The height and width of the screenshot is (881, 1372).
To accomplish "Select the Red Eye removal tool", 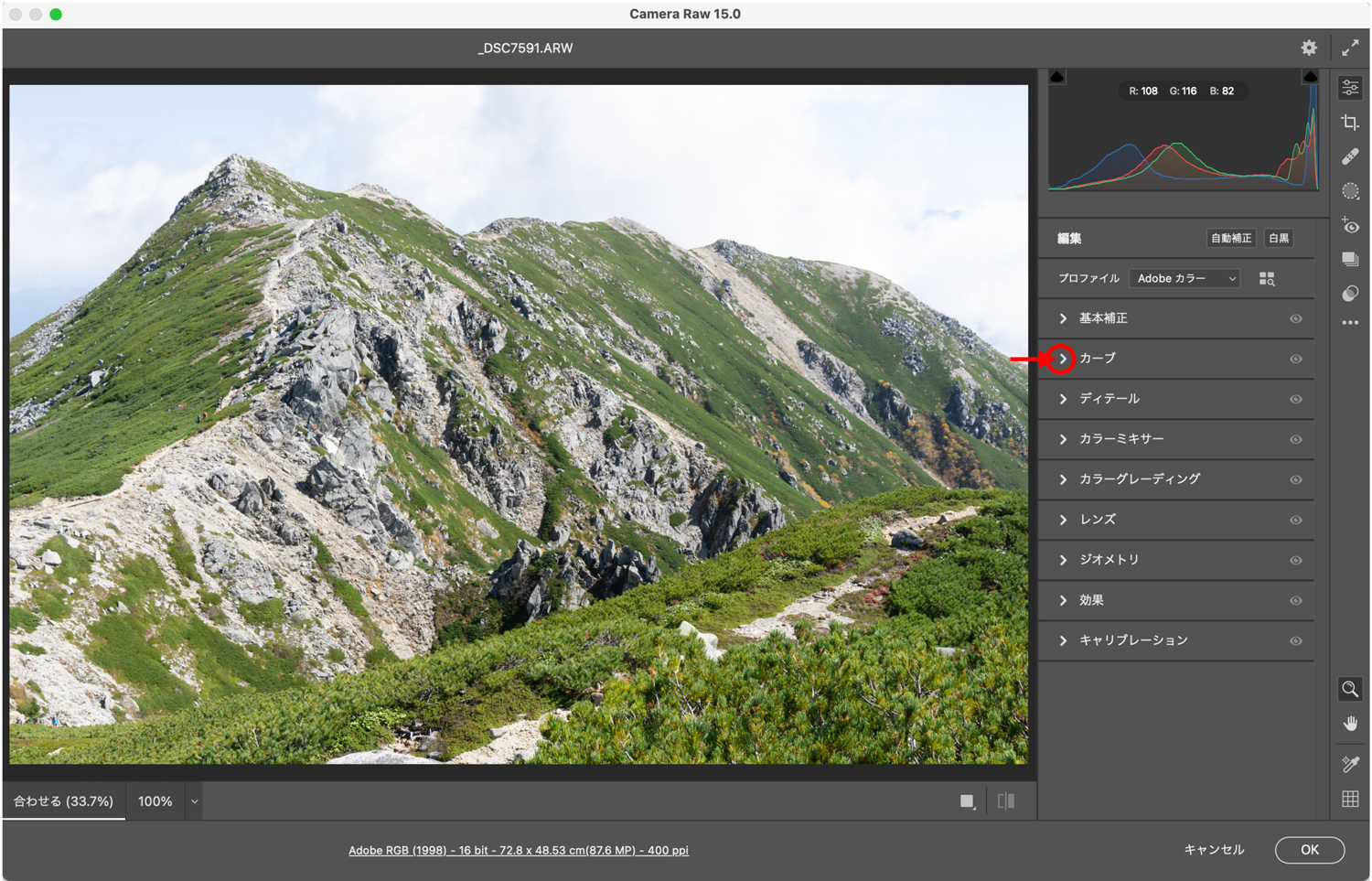I will 1350,225.
